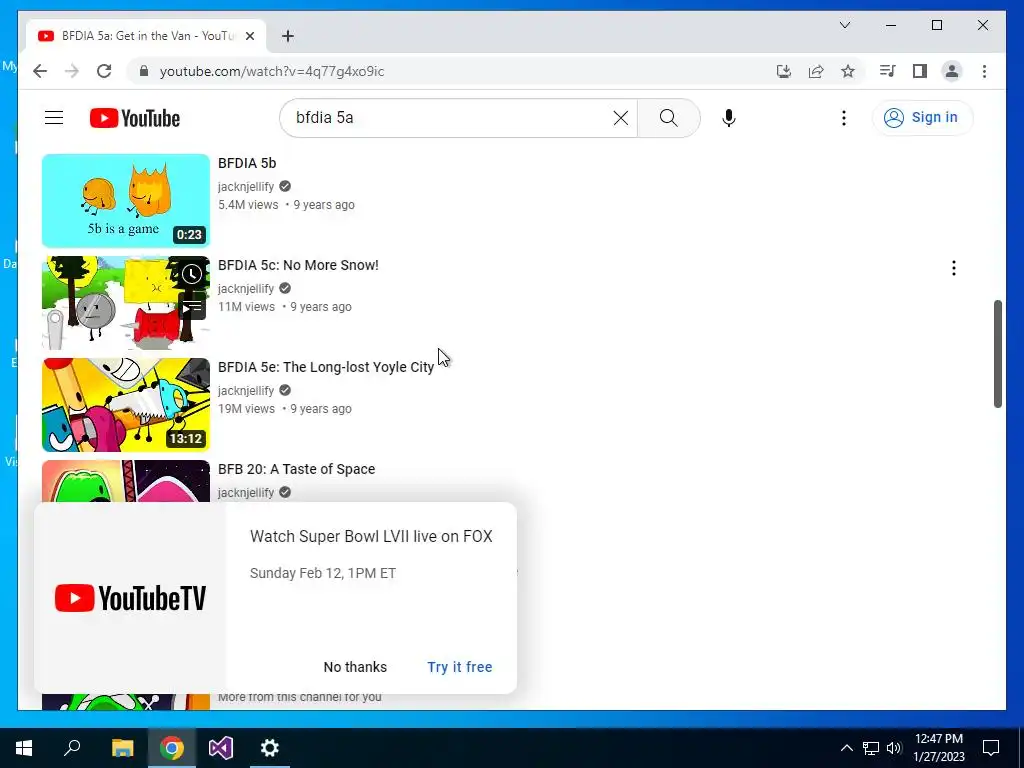Click the address bar URL
The height and width of the screenshot is (768, 1024).
pyautogui.click(x=272, y=71)
